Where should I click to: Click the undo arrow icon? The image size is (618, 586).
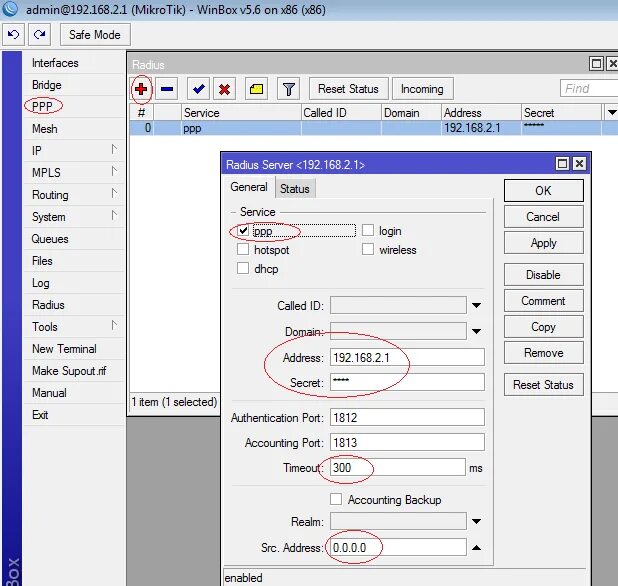13,35
